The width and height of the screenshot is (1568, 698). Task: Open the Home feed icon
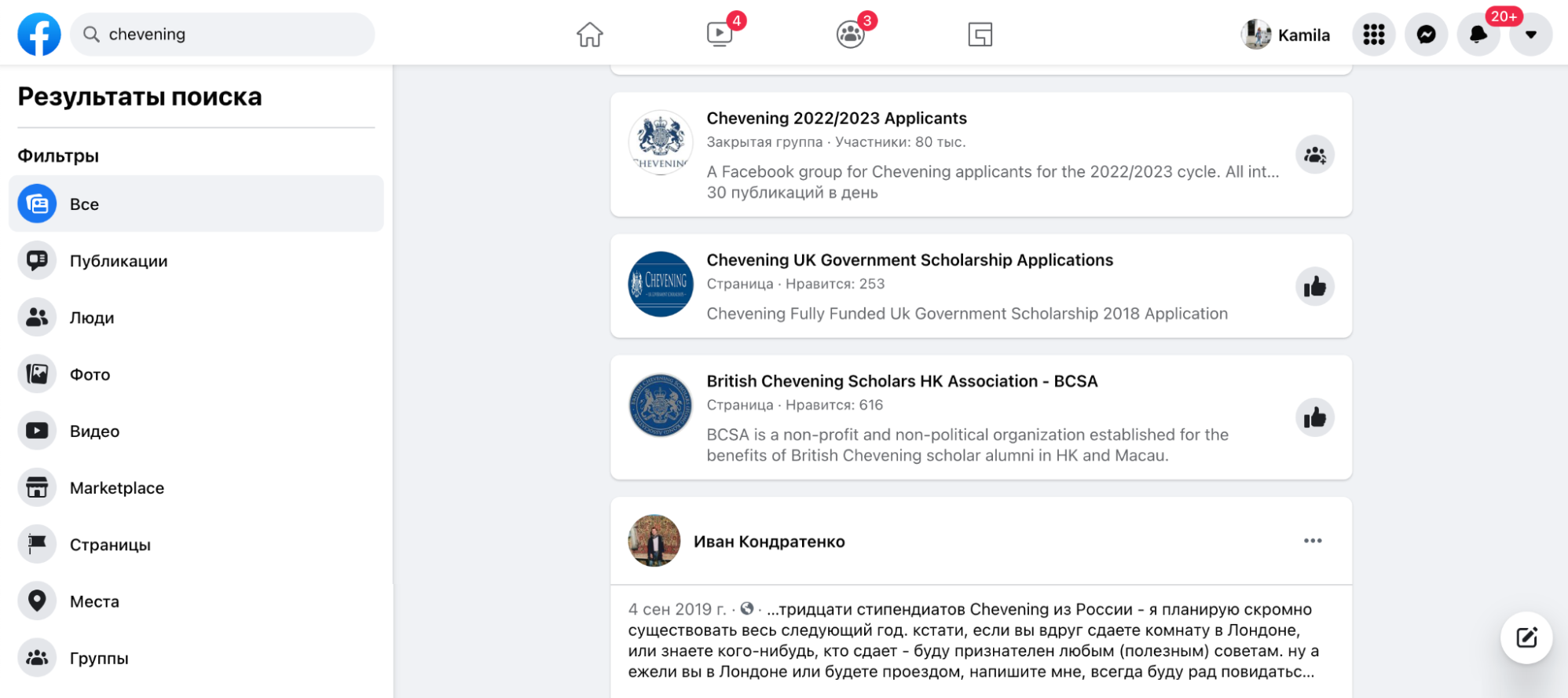point(589,35)
